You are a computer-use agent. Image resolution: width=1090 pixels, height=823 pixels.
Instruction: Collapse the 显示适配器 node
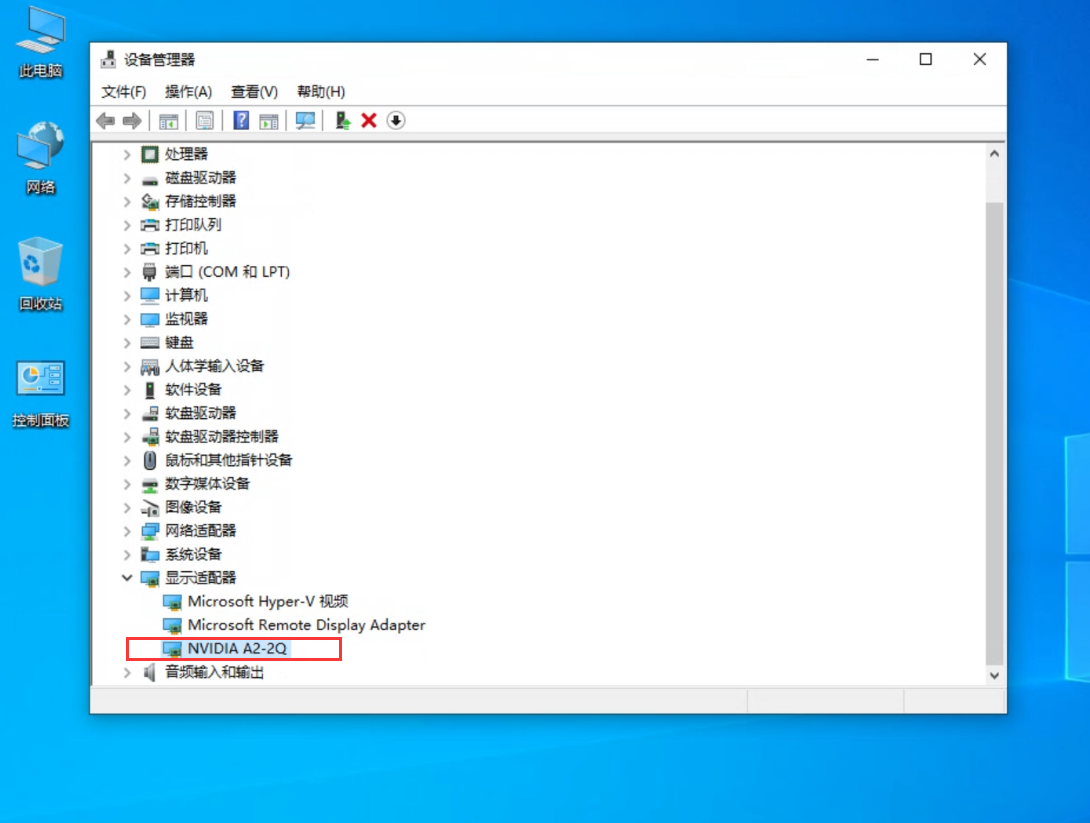pyautogui.click(x=127, y=578)
